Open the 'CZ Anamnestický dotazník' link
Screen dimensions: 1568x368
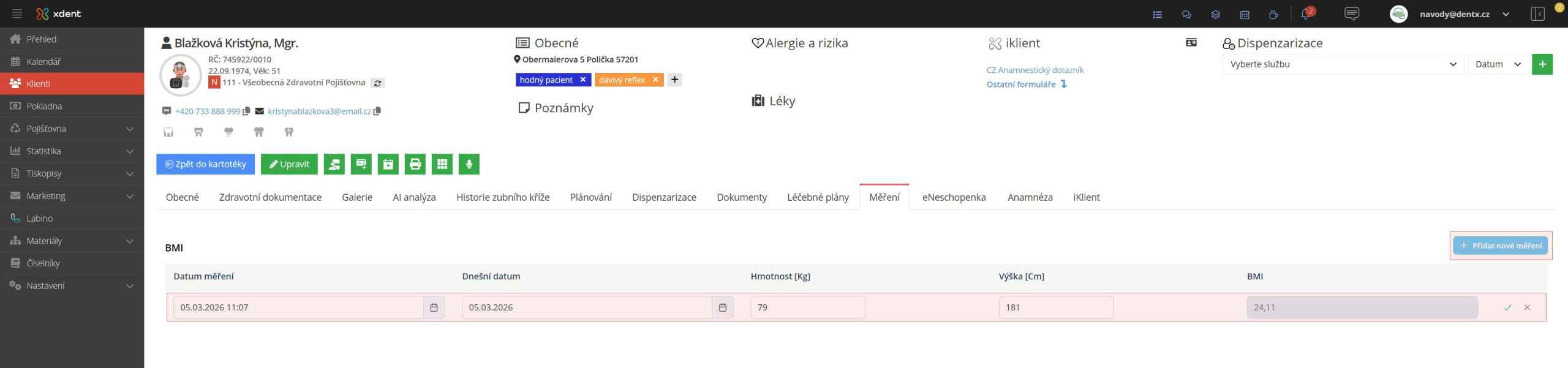1035,70
